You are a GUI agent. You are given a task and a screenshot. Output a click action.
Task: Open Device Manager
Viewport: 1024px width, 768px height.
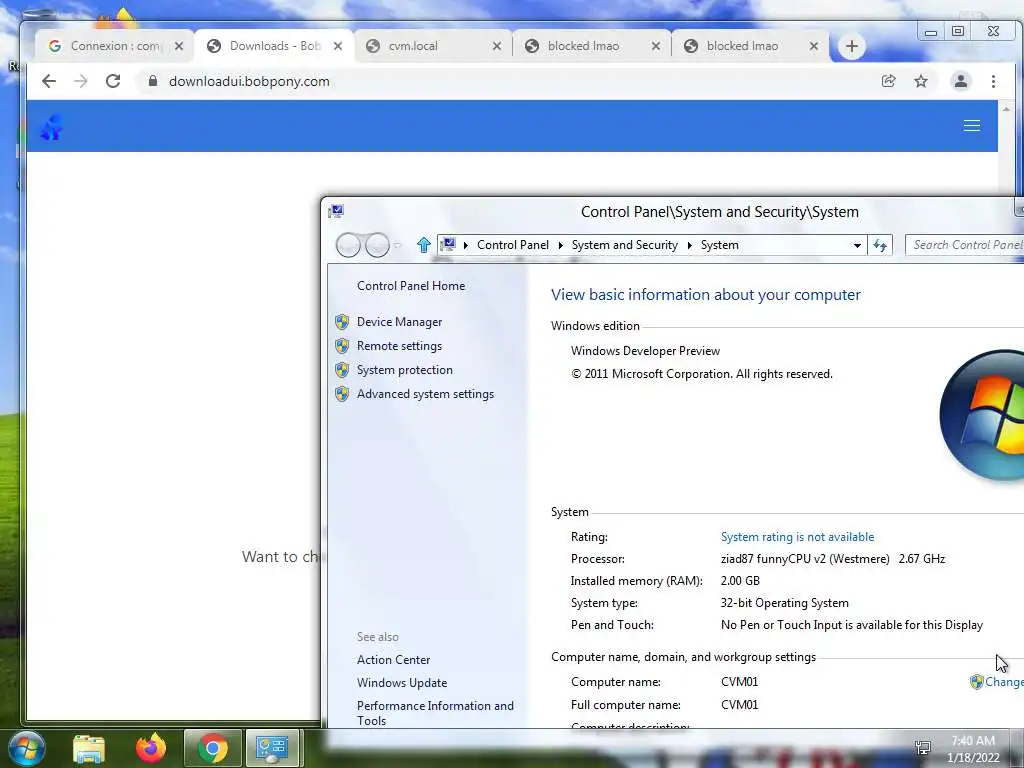point(399,322)
